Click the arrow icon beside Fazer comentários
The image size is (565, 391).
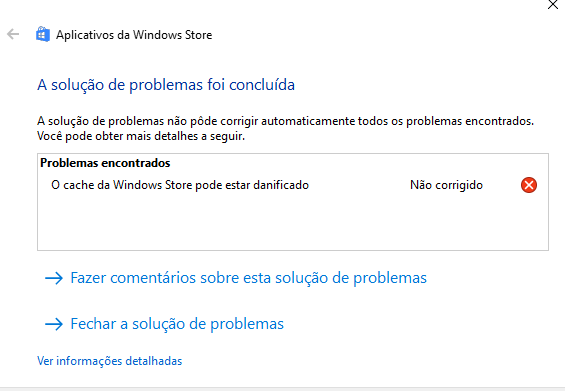pos(54,278)
